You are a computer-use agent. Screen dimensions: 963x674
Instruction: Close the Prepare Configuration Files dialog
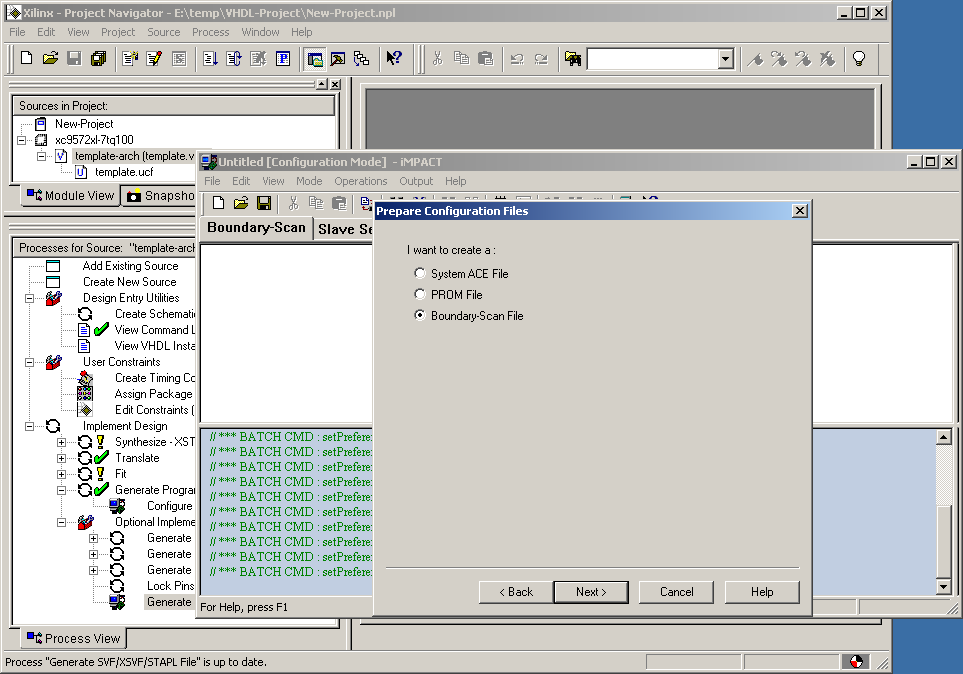(x=800, y=211)
